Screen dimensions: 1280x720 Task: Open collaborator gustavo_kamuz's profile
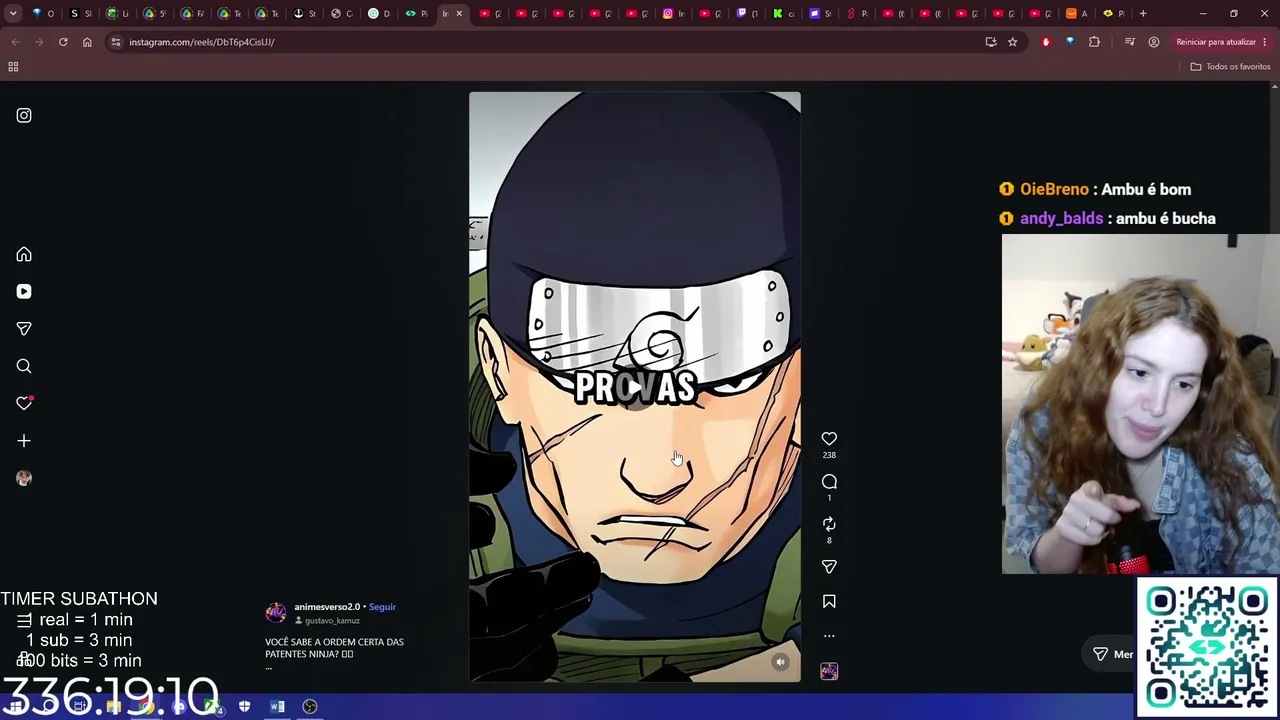pyautogui.click(x=332, y=621)
